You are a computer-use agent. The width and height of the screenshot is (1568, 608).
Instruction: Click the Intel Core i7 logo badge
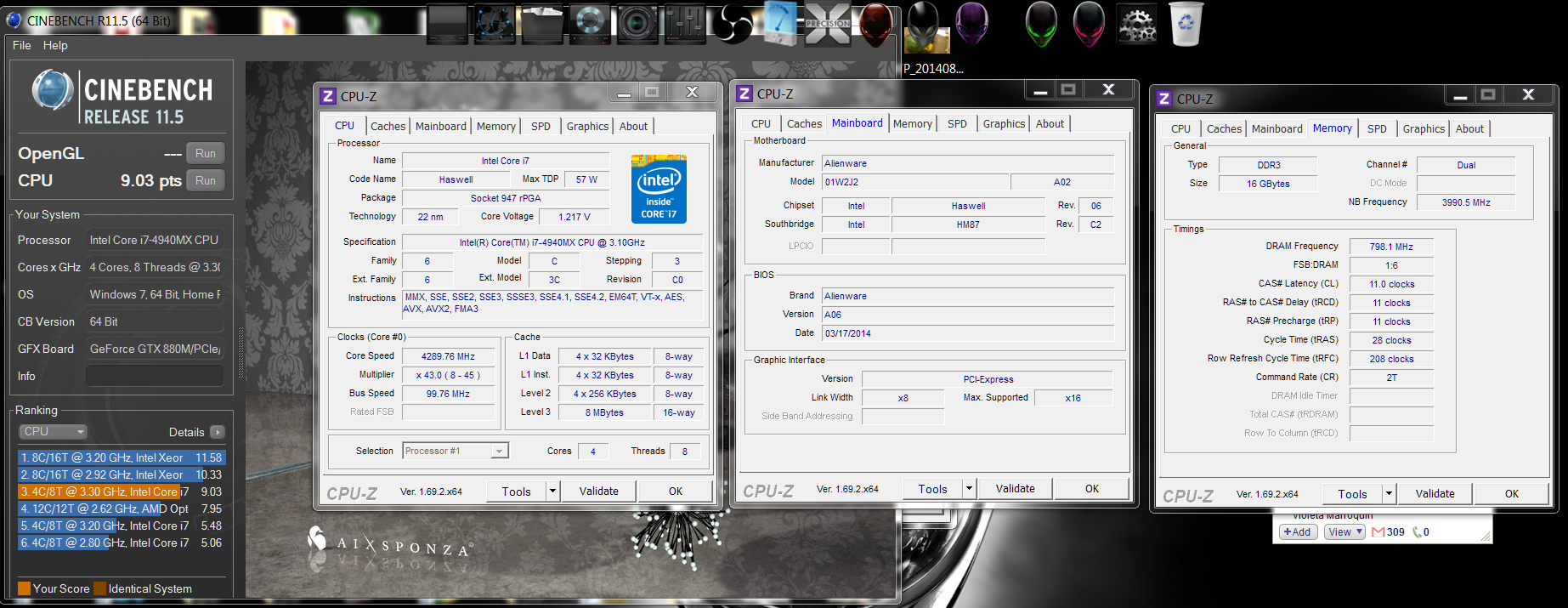pyautogui.click(x=659, y=189)
